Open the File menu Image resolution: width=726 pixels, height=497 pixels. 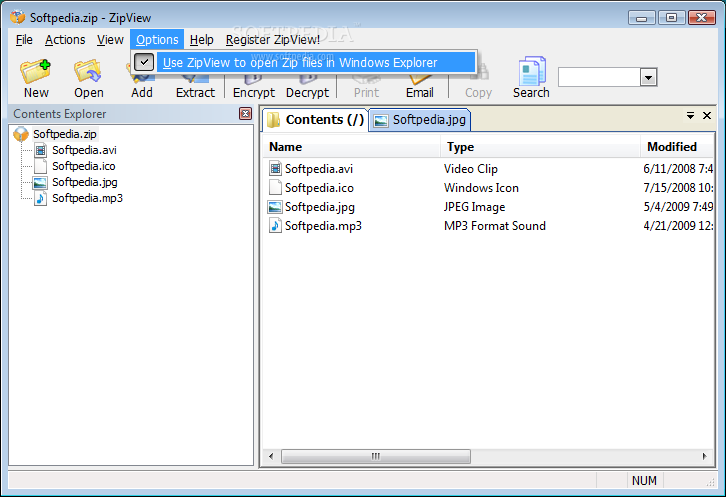tap(24, 40)
